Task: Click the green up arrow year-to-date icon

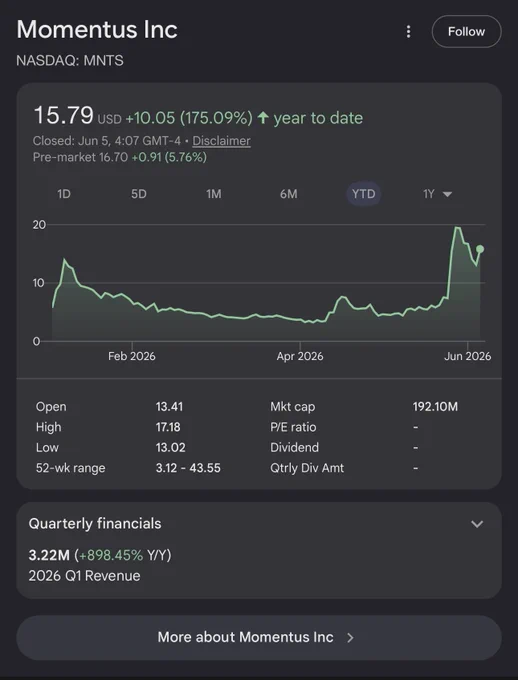Action: (263, 118)
